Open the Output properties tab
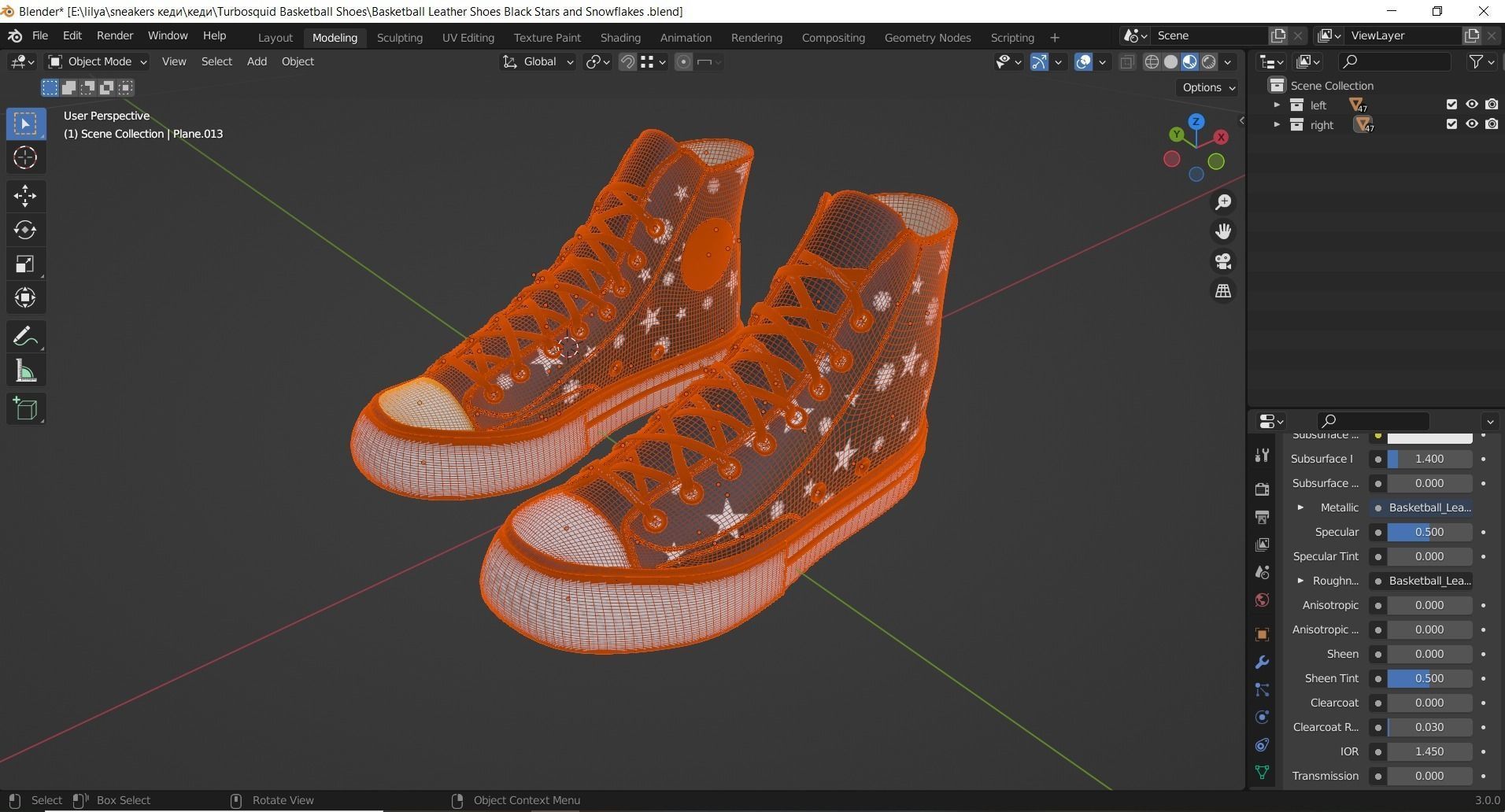Screen dimensions: 1505x812 tap(1262, 517)
